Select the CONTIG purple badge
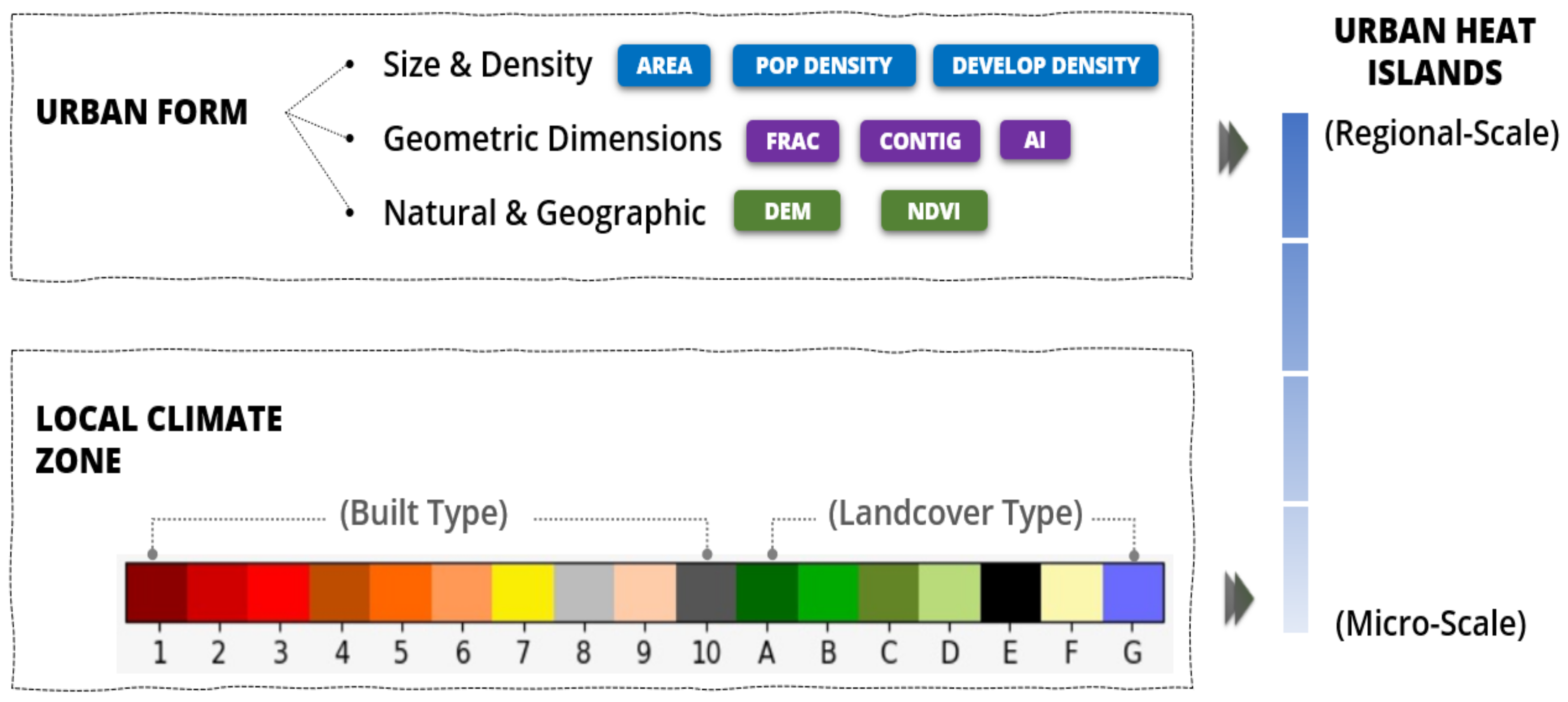 click(920, 140)
